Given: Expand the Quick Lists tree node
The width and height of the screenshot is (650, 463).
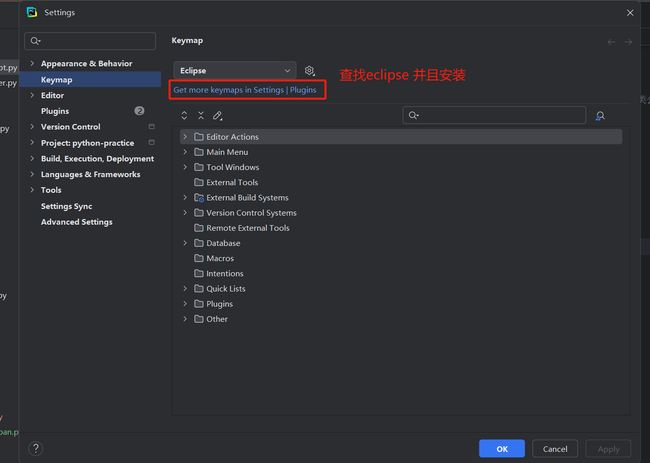Looking at the screenshot, I should coord(185,288).
